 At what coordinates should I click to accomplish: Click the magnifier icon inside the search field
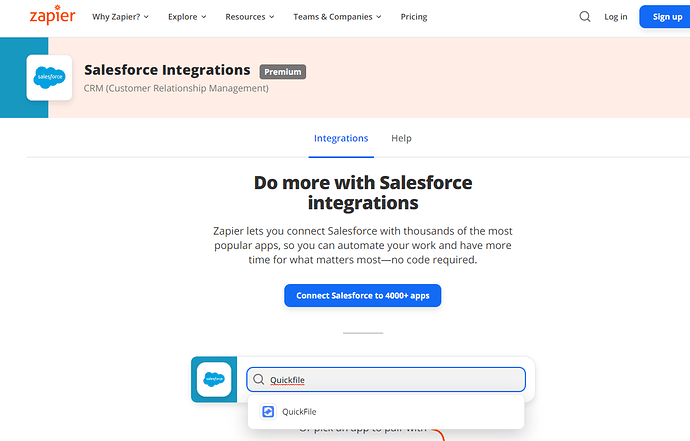[x=259, y=379]
